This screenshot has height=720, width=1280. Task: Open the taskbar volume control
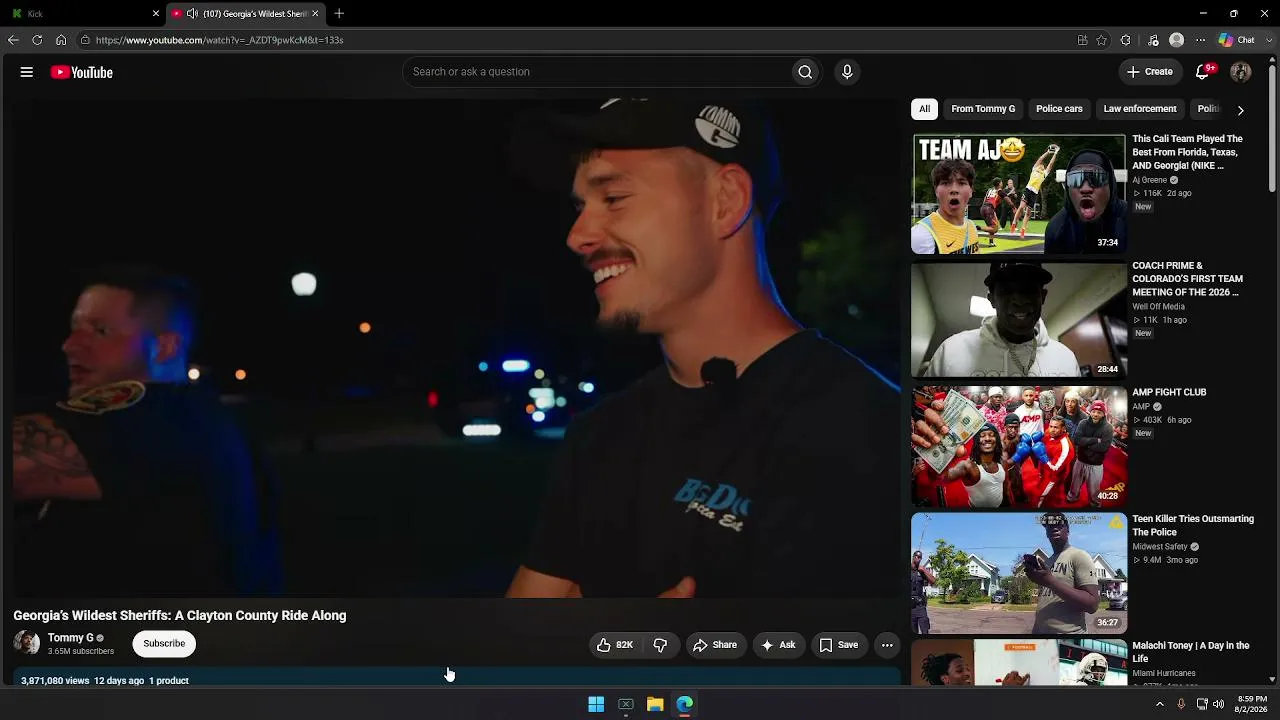pos(1218,704)
